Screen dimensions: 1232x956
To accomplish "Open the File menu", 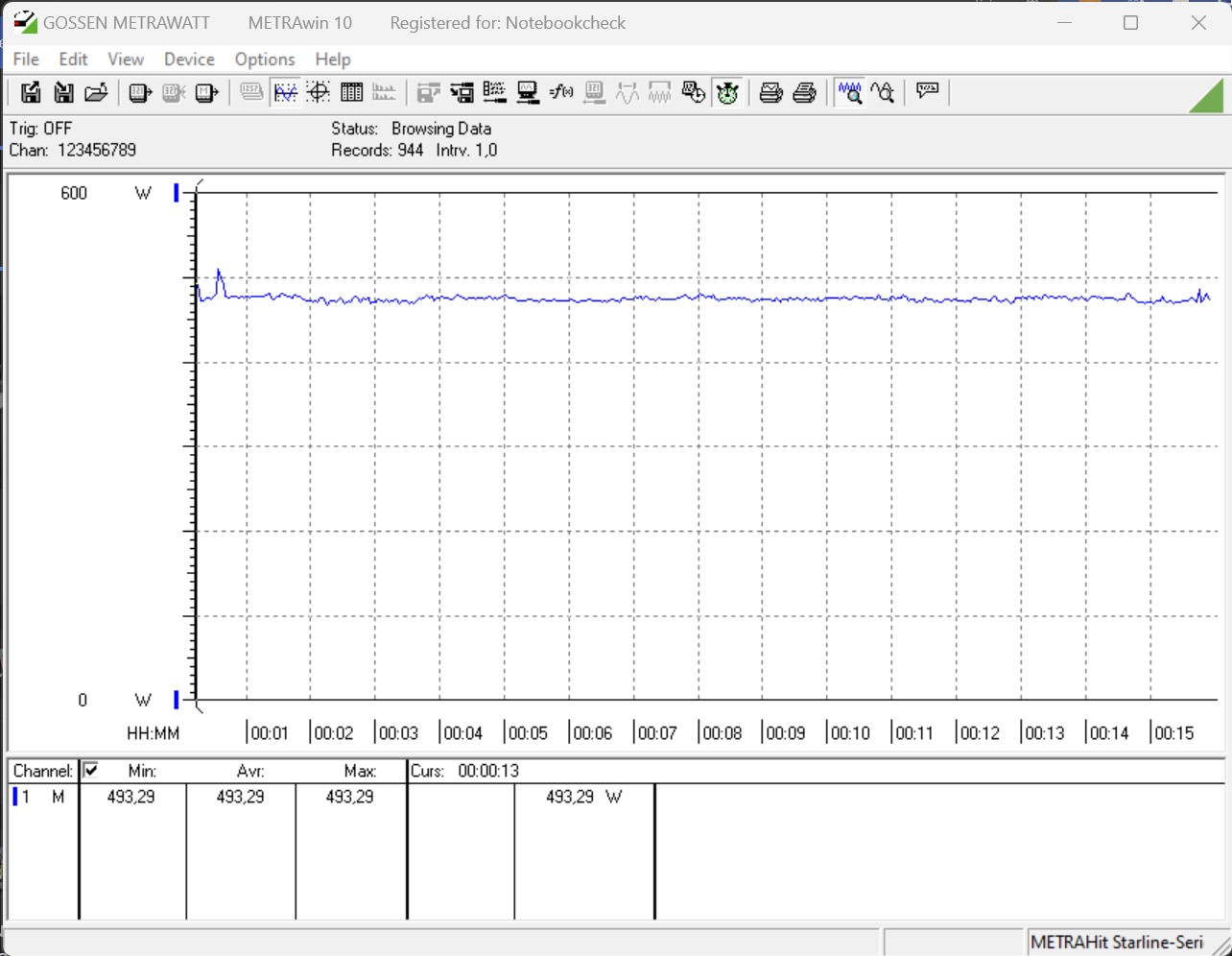I will tap(26, 60).
